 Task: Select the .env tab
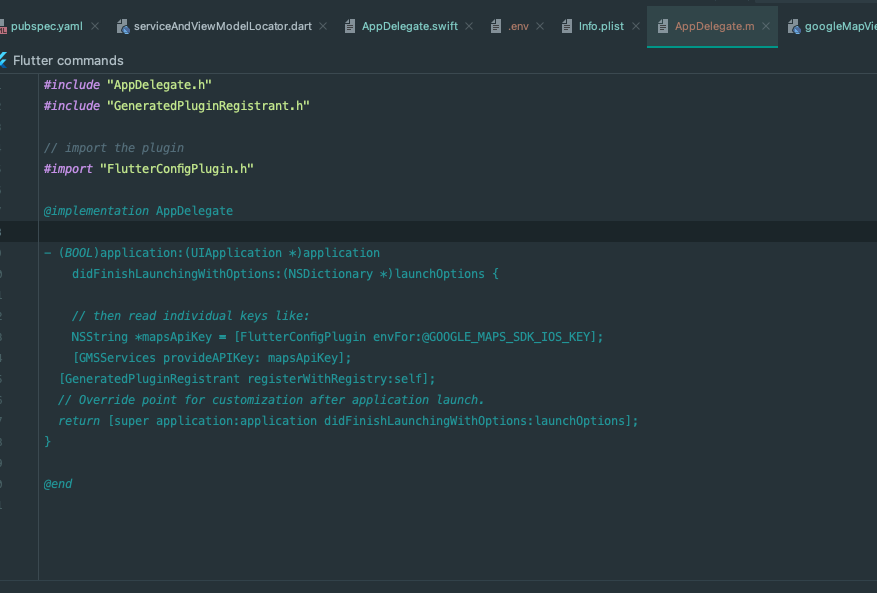coord(519,26)
